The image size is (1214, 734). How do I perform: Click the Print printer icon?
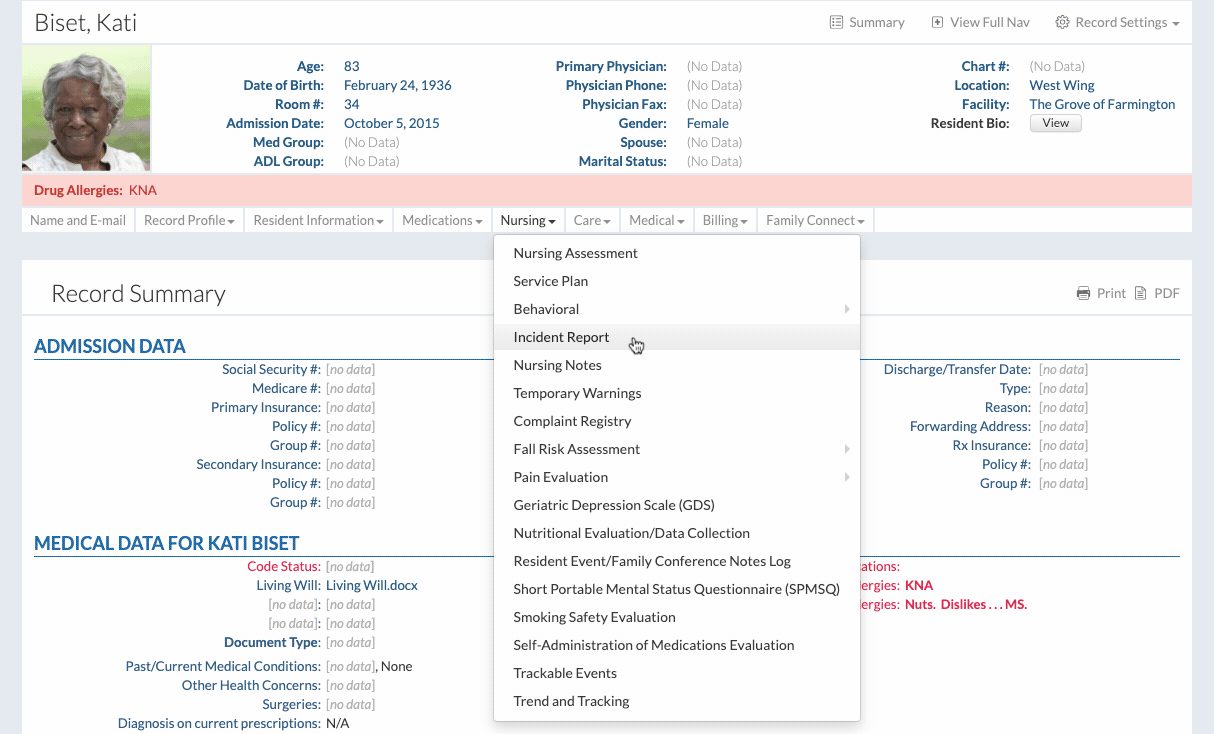point(1083,293)
